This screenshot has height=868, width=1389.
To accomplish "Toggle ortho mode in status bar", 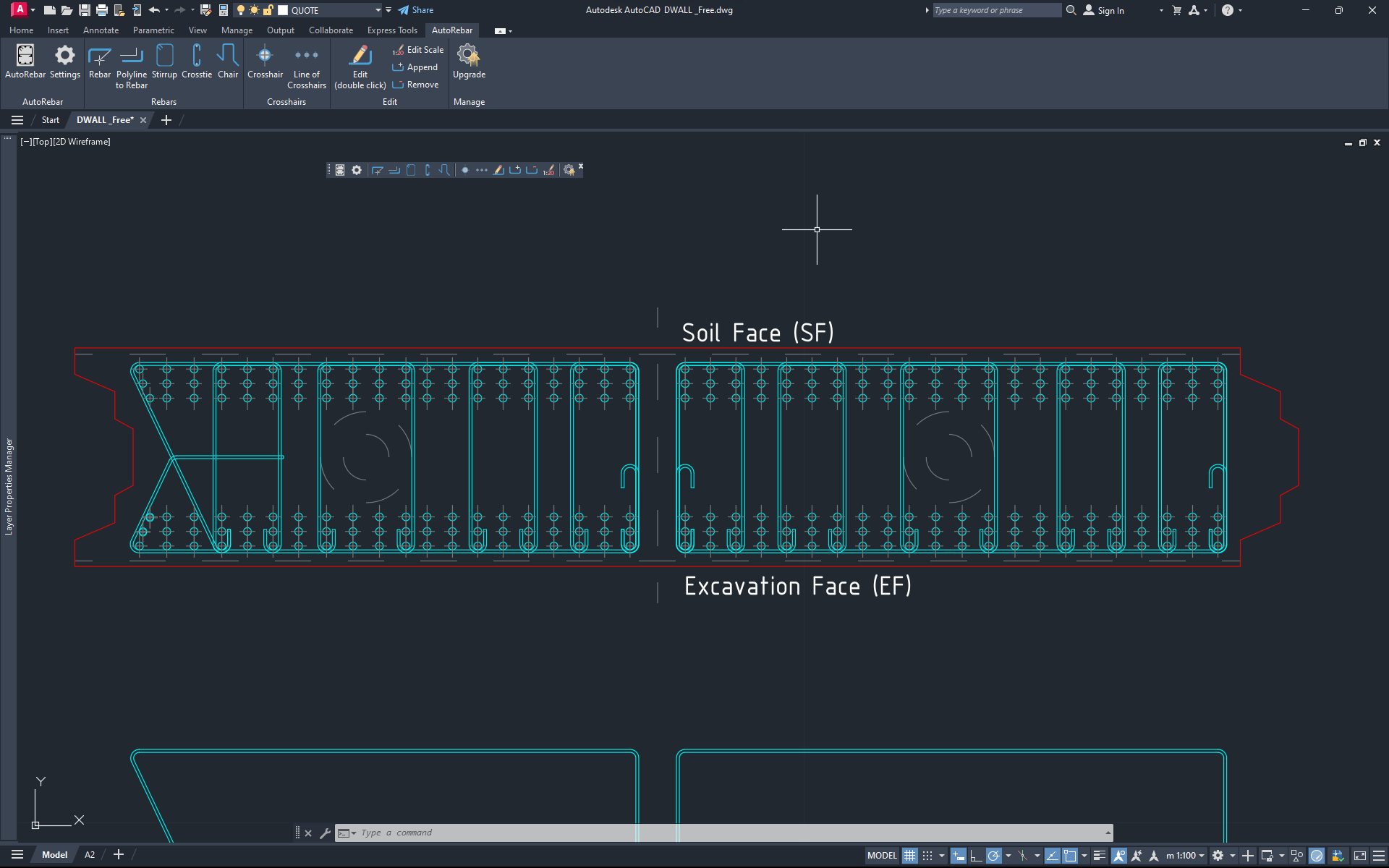I will coord(976,856).
